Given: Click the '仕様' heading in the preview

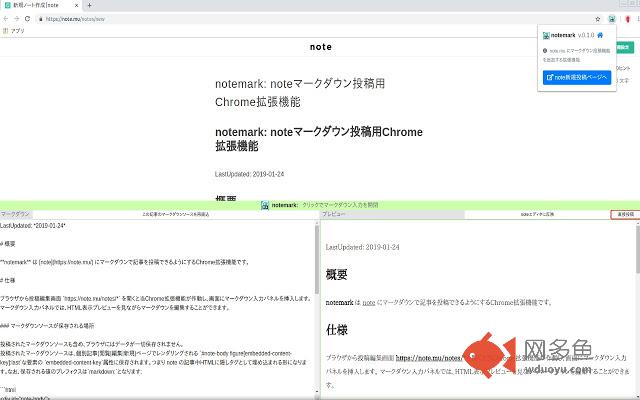Looking at the screenshot, I should [x=336, y=330].
